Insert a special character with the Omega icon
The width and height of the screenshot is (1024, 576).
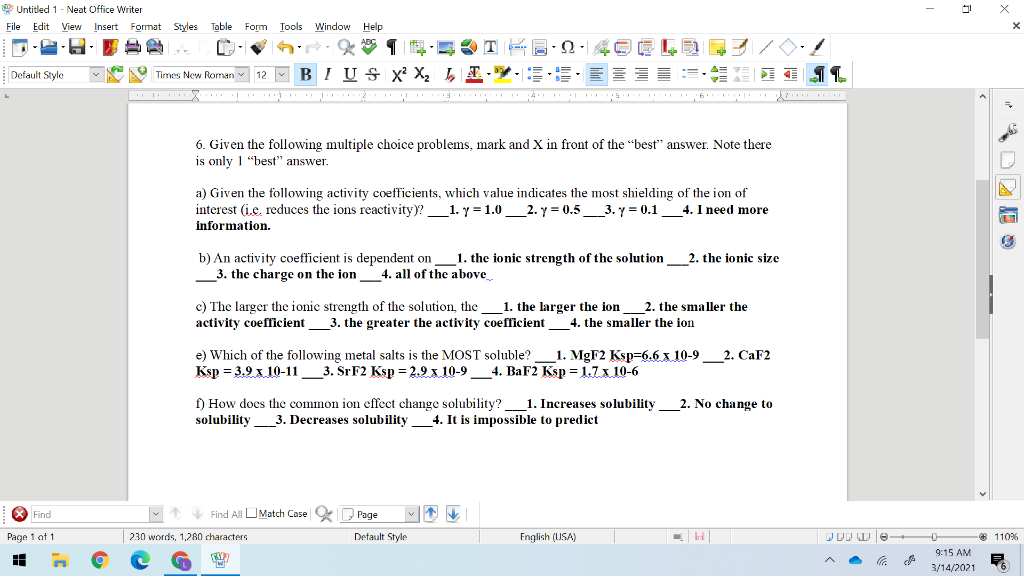567,47
